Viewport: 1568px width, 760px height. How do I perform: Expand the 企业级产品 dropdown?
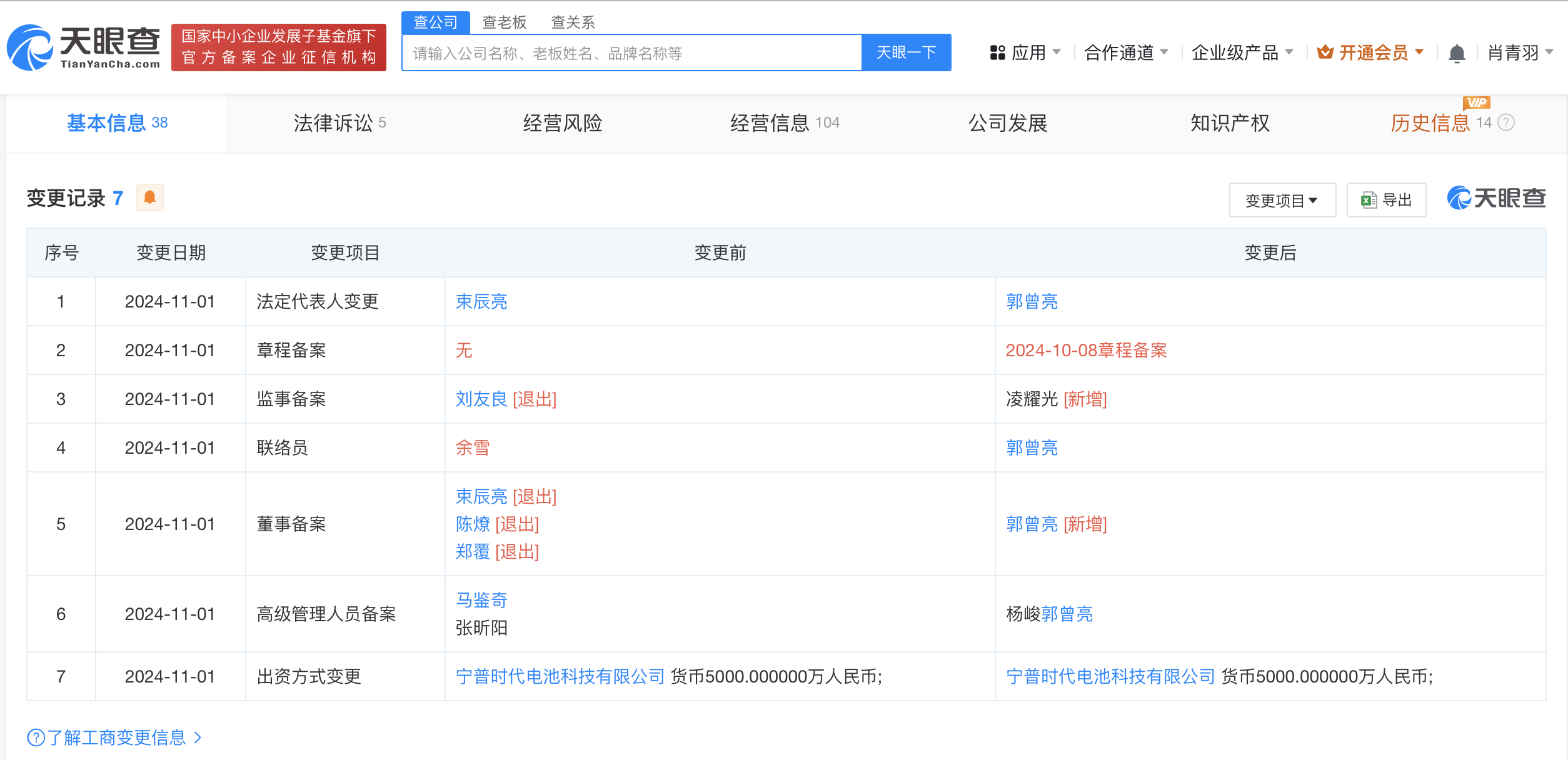[x=1242, y=52]
